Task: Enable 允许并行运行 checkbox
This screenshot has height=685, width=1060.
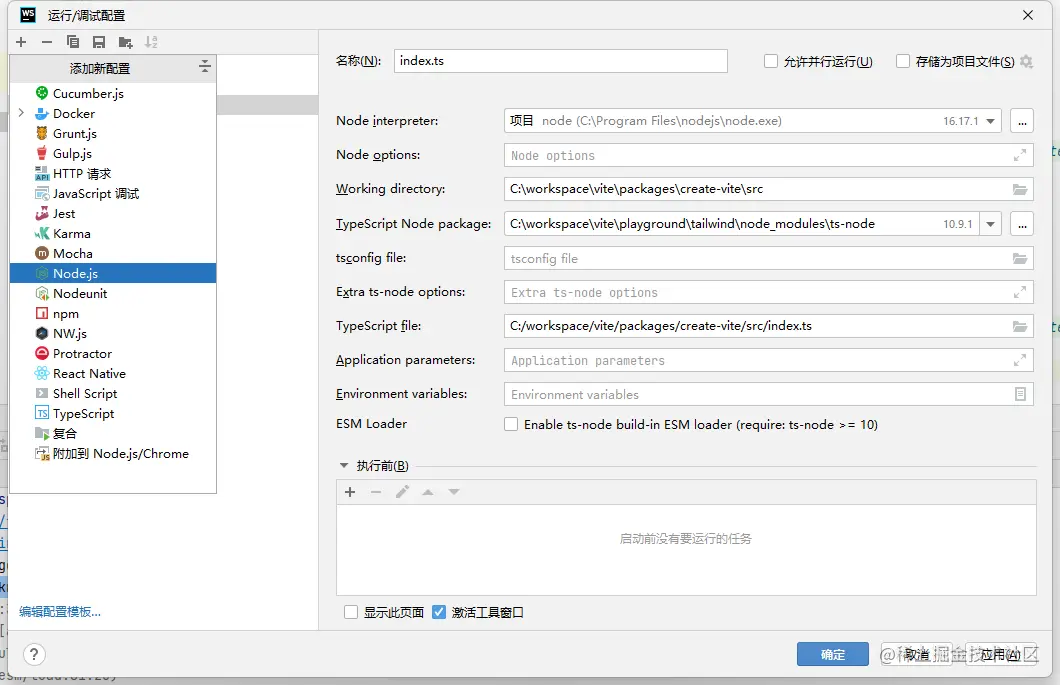Action: tap(771, 62)
